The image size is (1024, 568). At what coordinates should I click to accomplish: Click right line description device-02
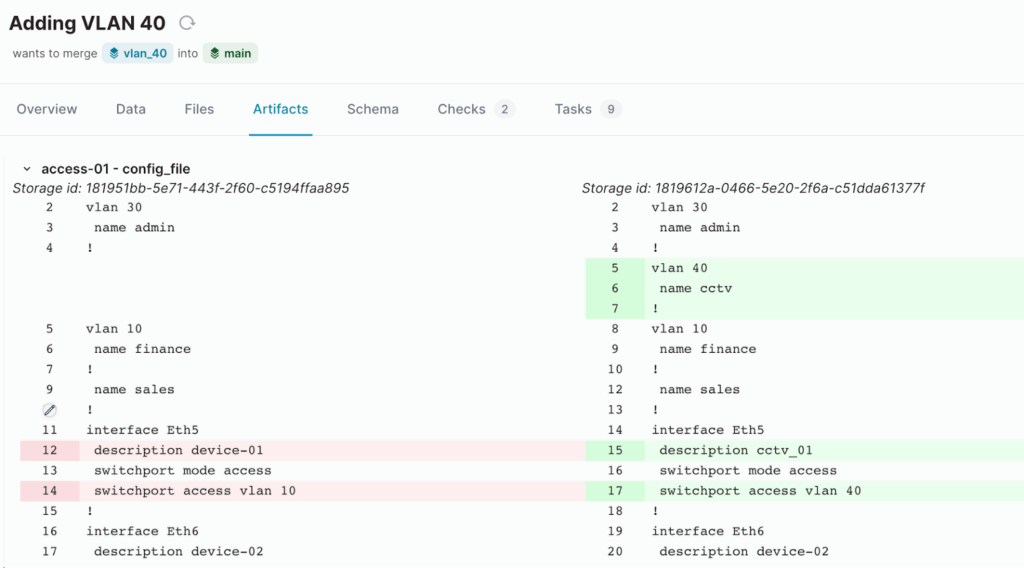(x=744, y=552)
